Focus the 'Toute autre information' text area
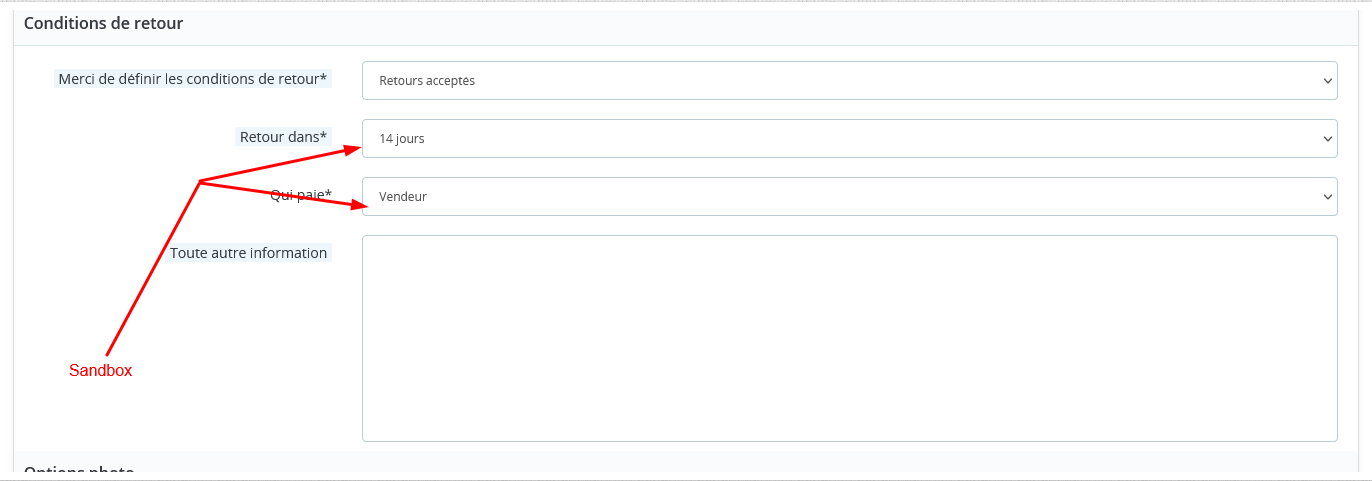 [848, 338]
